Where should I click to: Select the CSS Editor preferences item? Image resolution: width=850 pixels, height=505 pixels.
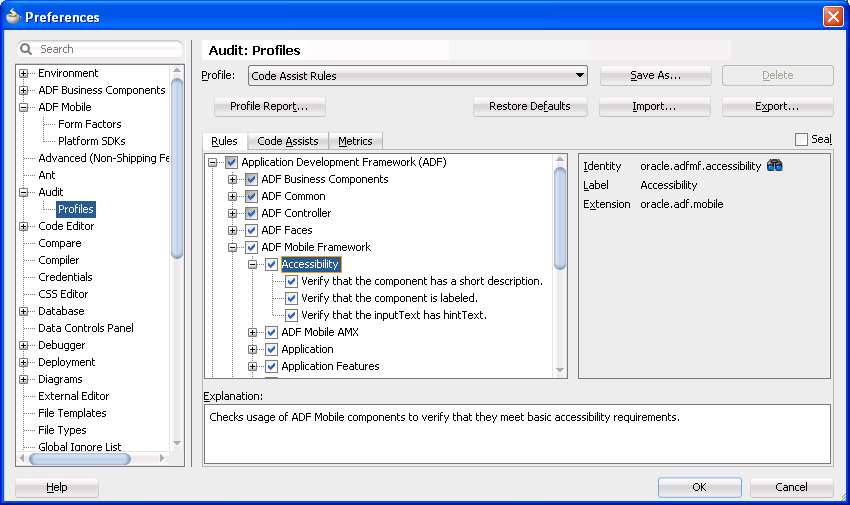tap(63, 294)
